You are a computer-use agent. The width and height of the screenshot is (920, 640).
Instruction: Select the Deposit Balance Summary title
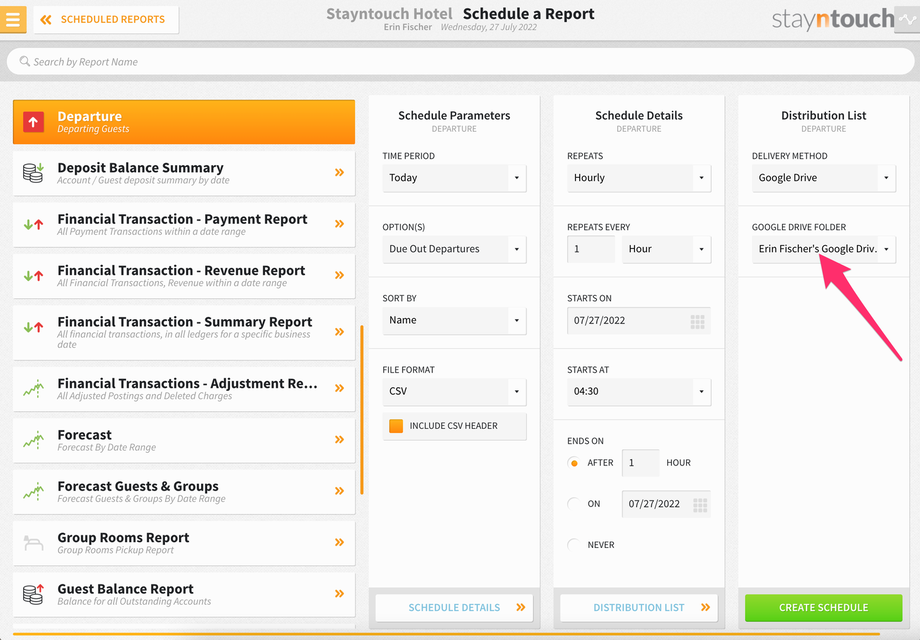(140, 168)
